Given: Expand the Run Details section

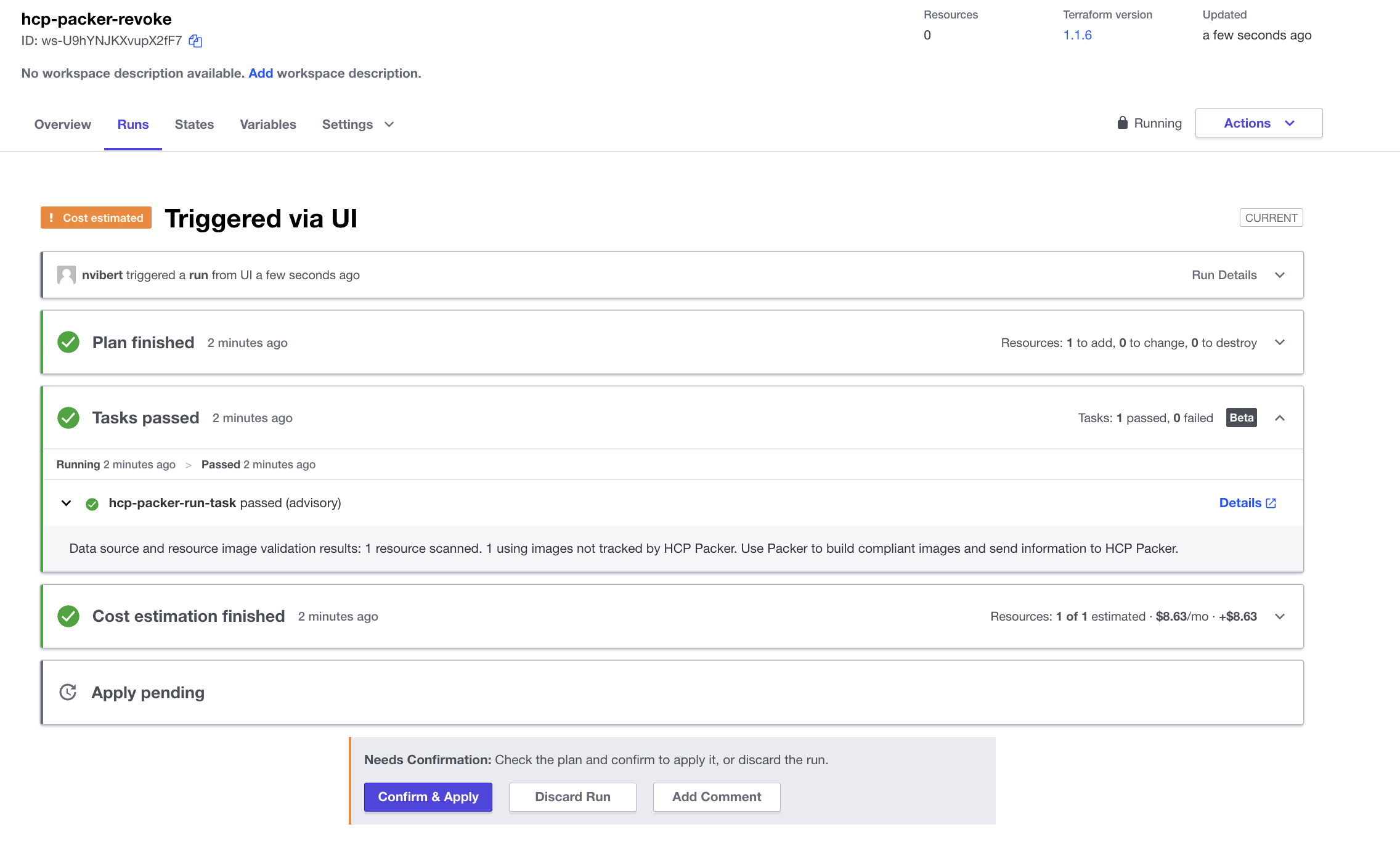Looking at the screenshot, I should click(1279, 275).
